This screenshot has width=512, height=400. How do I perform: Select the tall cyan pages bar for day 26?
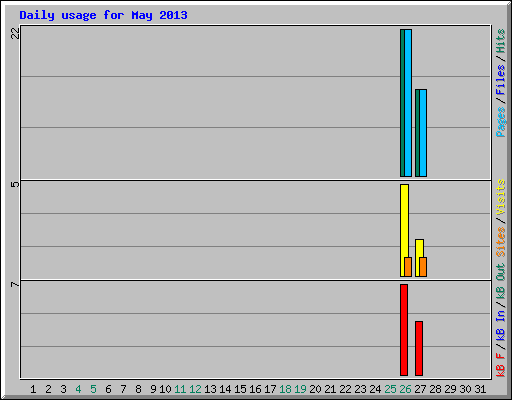click(408, 103)
